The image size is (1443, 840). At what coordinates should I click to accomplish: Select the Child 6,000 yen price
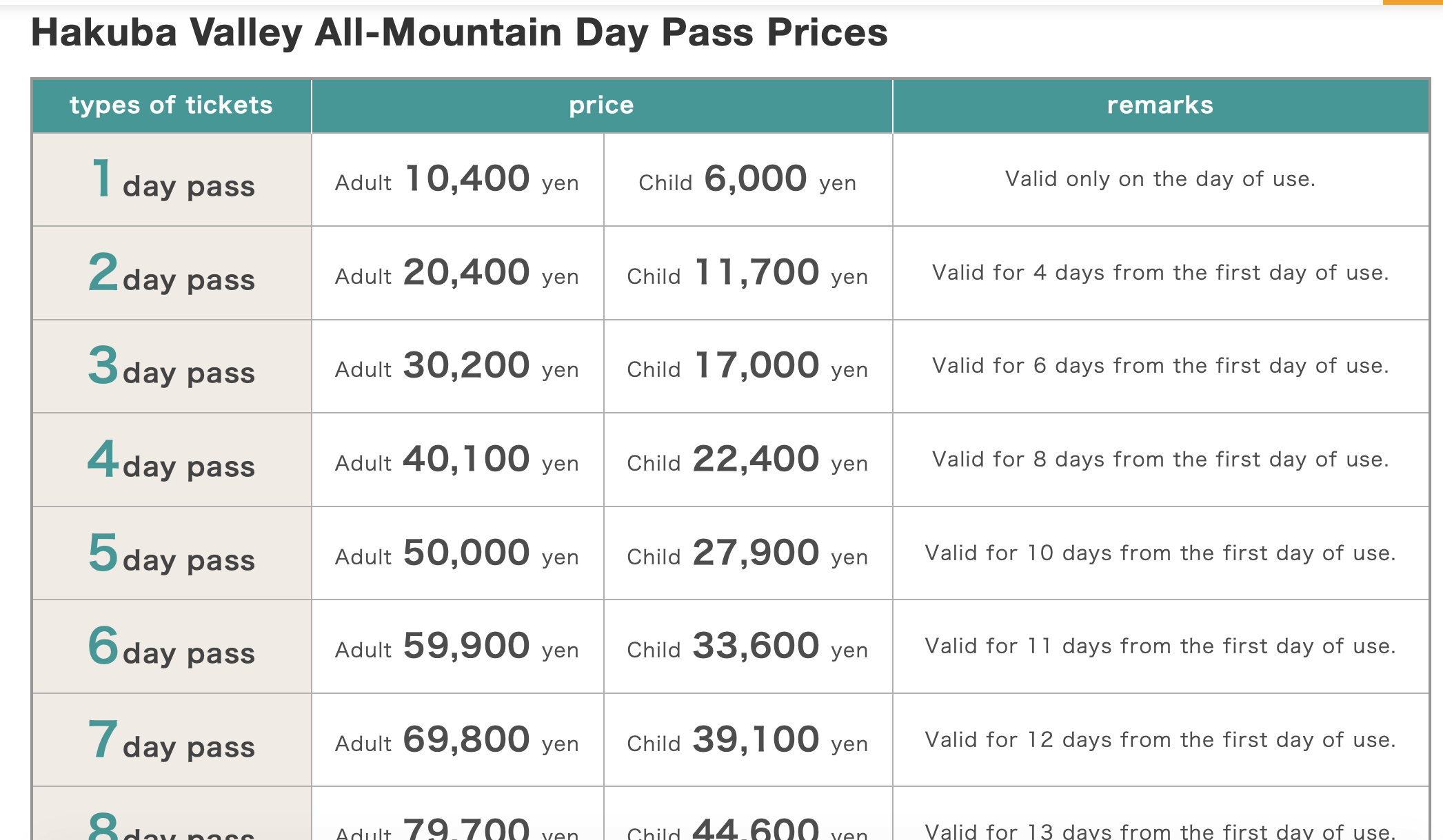click(x=747, y=181)
